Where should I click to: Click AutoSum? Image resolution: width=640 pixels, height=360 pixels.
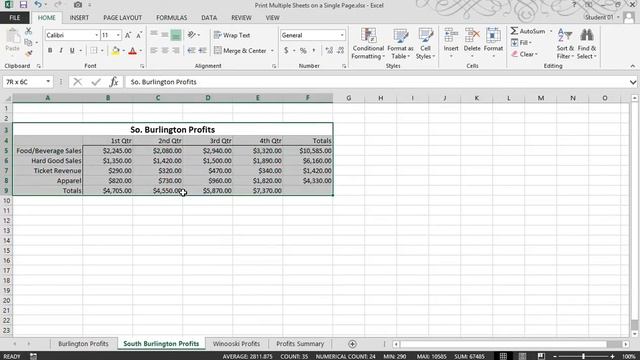pyautogui.click(x=528, y=31)
